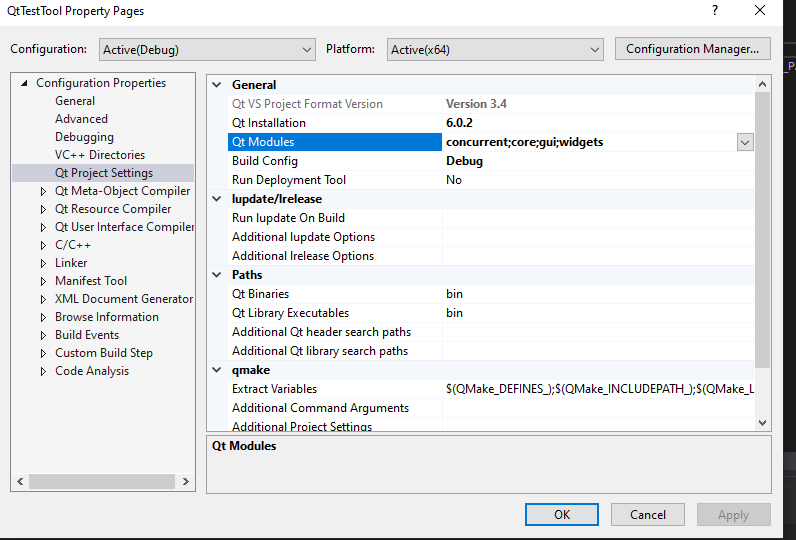The height and width of the screenshot is (540, 796).
Task: Select the Qt Meta-Object Compiler label
Action: click(x=122, y=191)
